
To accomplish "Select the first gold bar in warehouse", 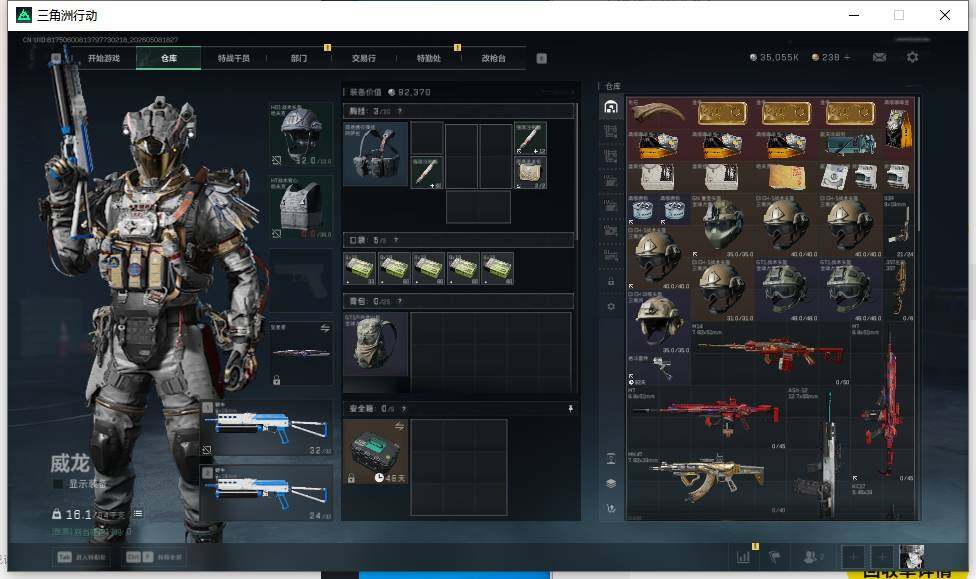I will point(722,113).
